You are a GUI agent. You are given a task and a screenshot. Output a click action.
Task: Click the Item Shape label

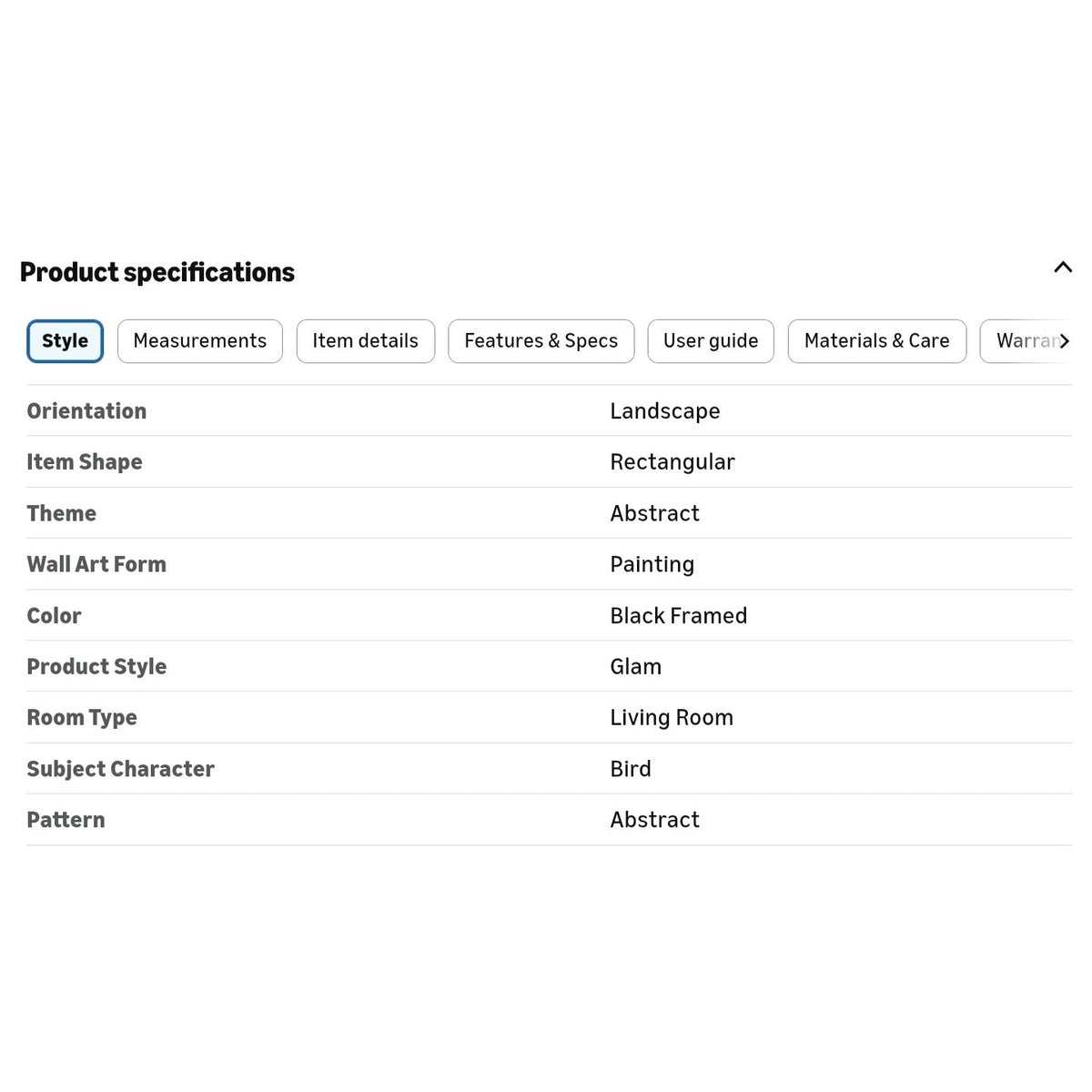[x=85, y=462]
